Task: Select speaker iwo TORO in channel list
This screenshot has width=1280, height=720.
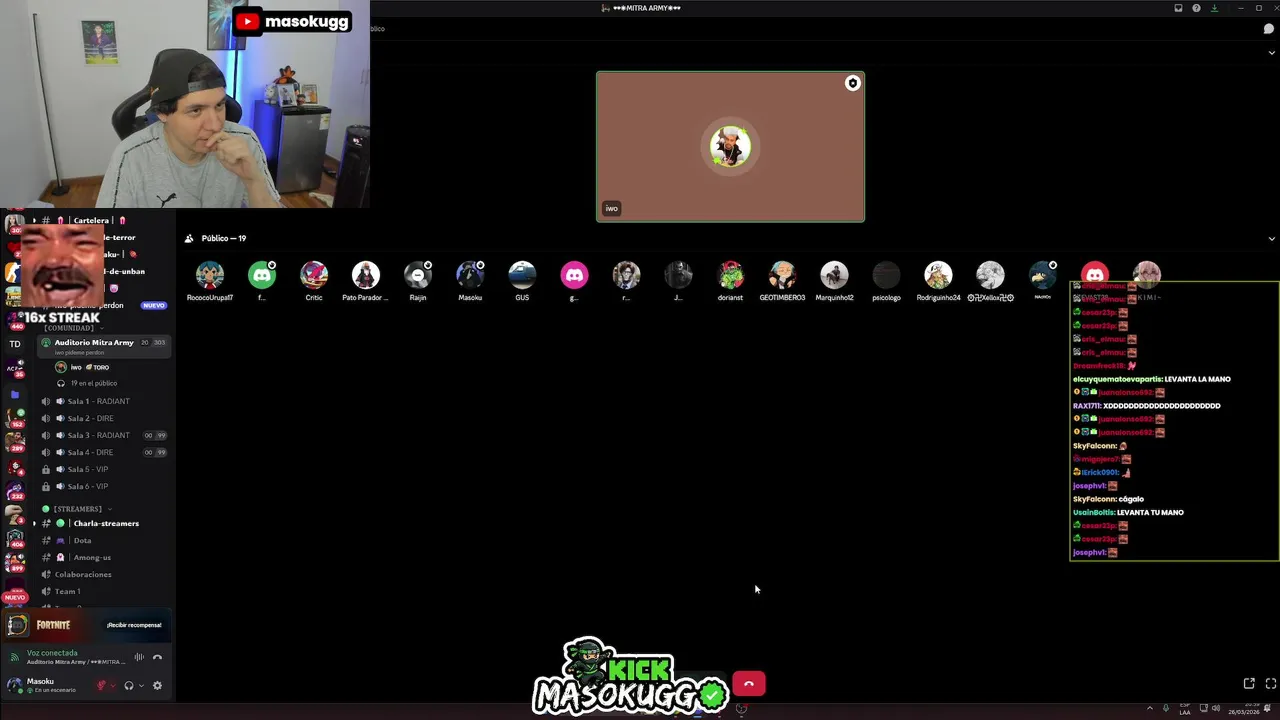Action: click(x=90, y=367)
